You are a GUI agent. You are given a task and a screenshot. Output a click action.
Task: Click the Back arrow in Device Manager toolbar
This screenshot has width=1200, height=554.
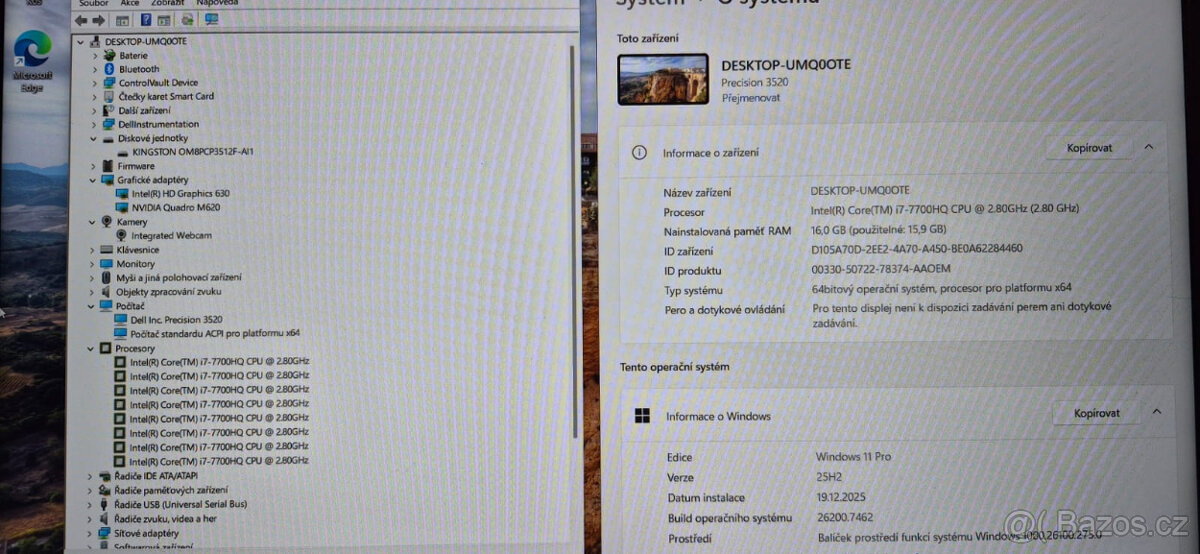pyautogui.click(x=82, y=20)
